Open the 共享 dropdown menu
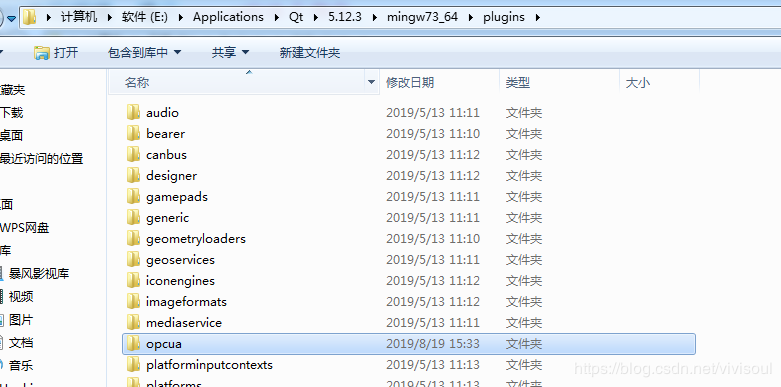This screenshot has height=387, width=781. pos(230,52)
